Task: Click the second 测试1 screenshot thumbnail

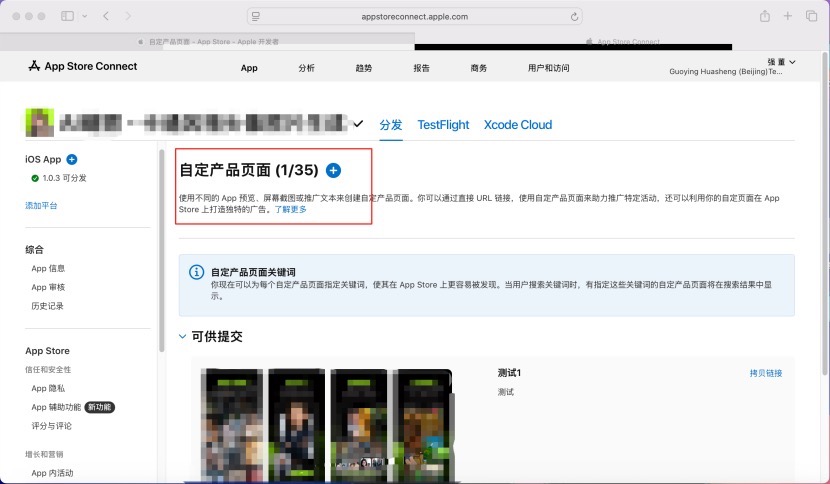Action: click(x=296, y=425)
